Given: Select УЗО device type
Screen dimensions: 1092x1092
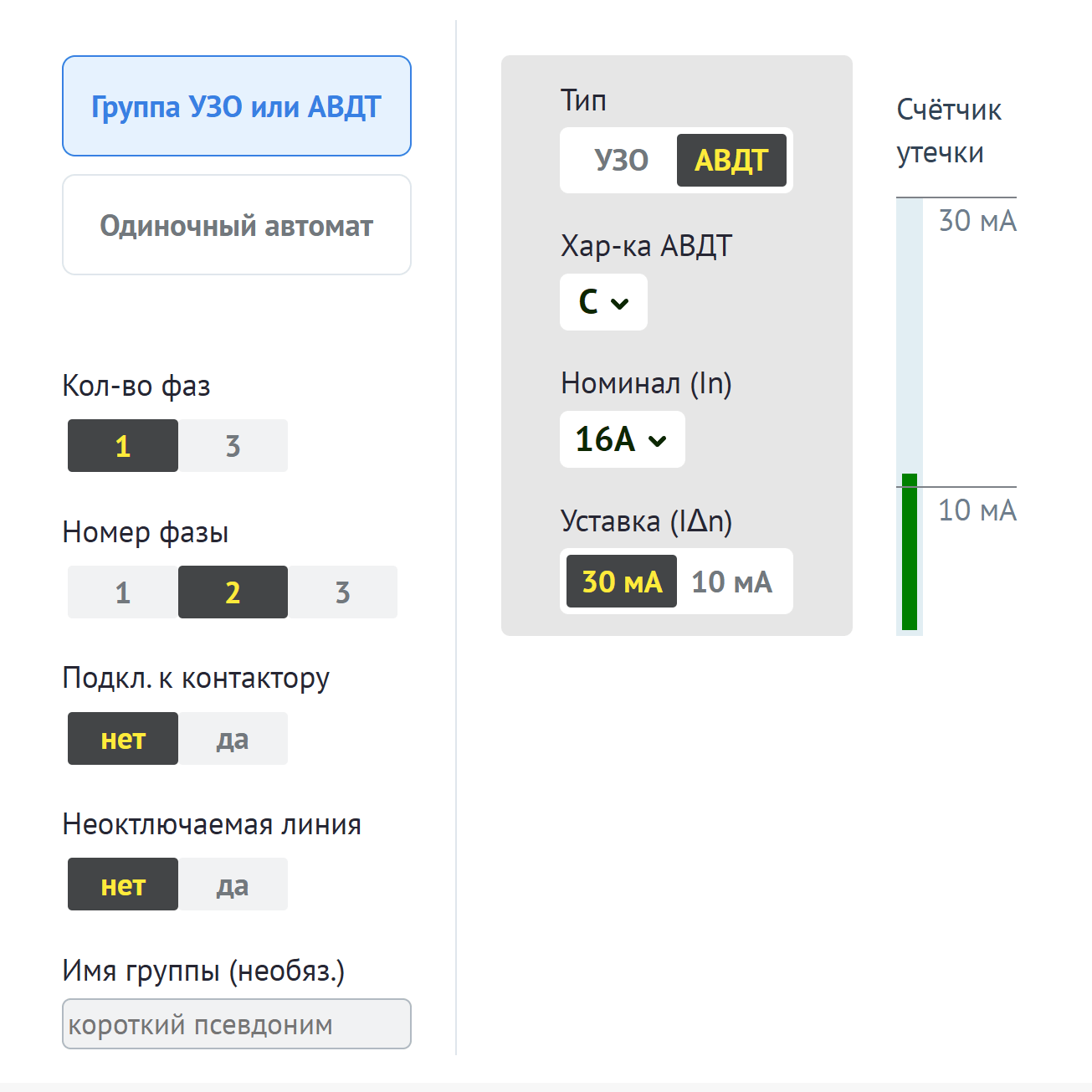Looking at the screenshot, I should (x=622, y=160).
